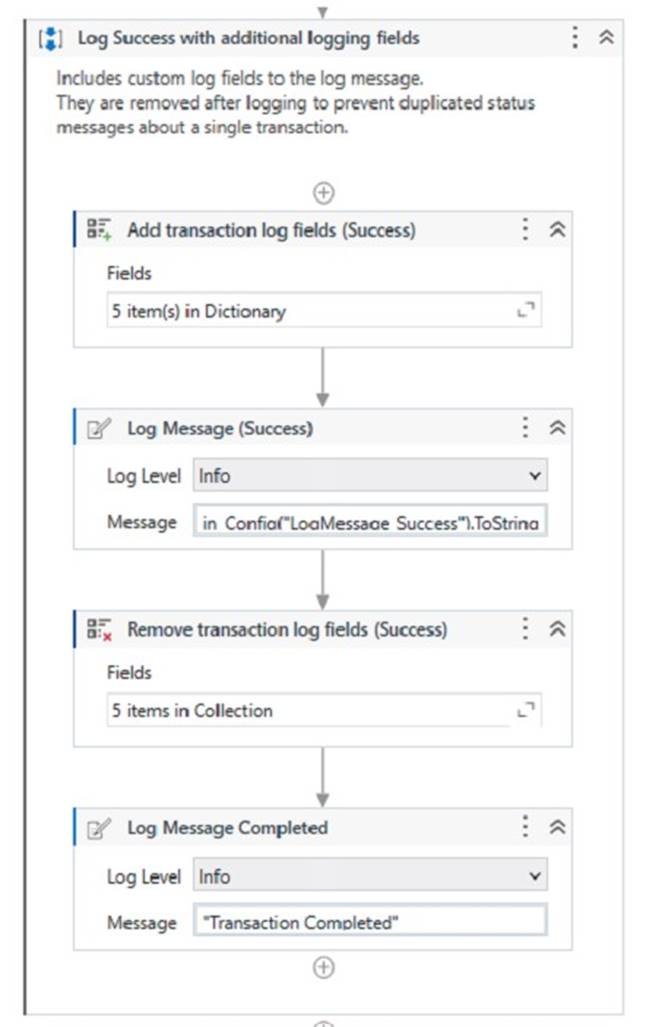The width and height of the screenshot is (665, 1027).
Task: Open options menu of Log Success scope
Action: pos(576,38)
